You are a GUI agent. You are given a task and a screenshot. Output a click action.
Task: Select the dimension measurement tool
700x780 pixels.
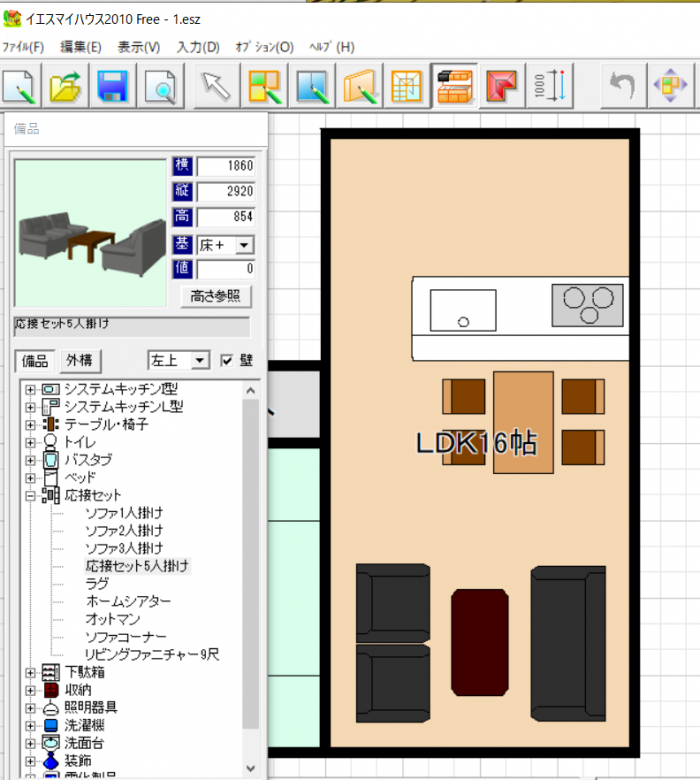coord(550,86)
